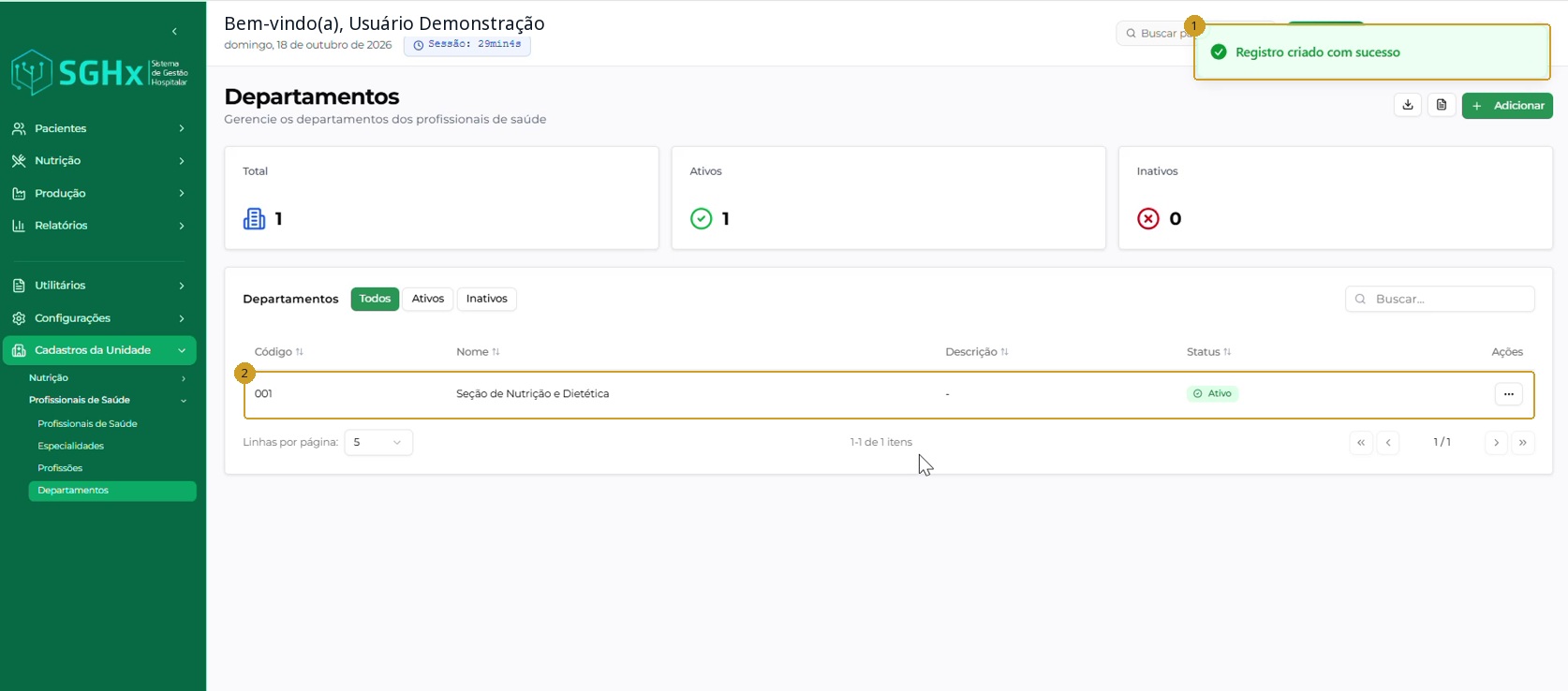
Task: Go to the first page of results
Action: (1361, 443)
